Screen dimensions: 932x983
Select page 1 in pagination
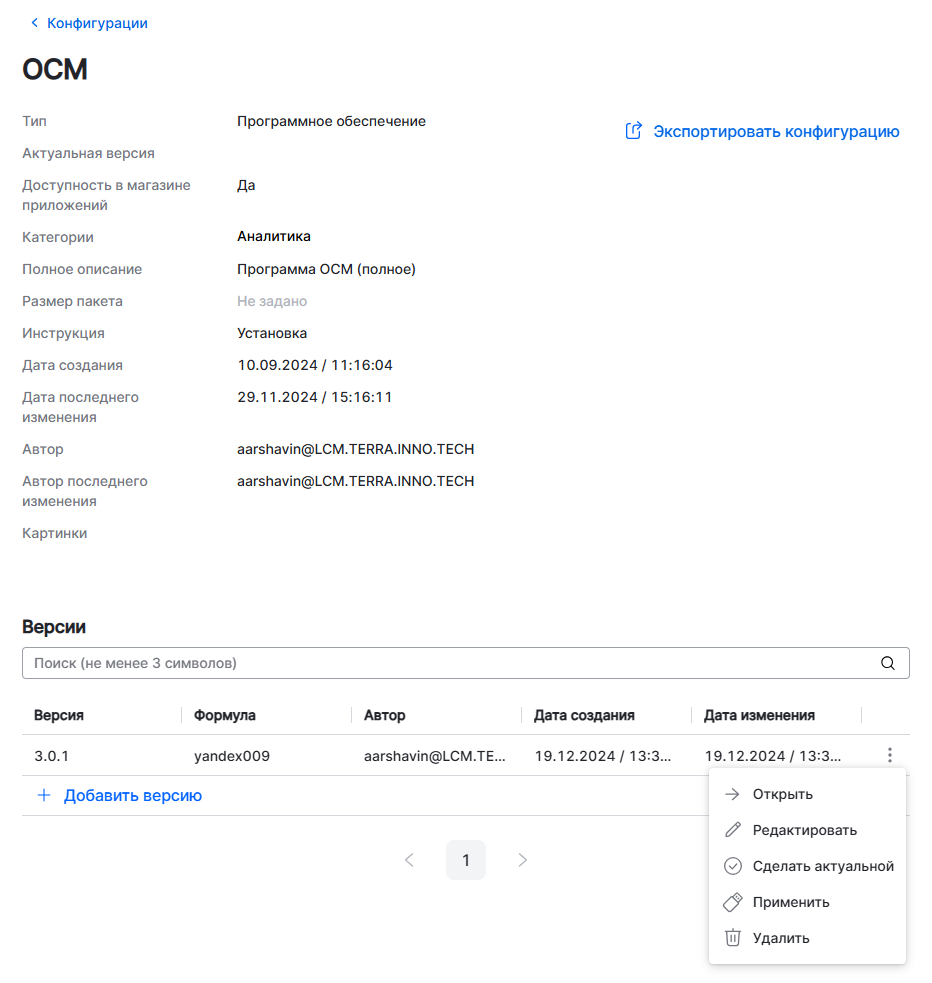pyautogui.click(x=465, y=860)
